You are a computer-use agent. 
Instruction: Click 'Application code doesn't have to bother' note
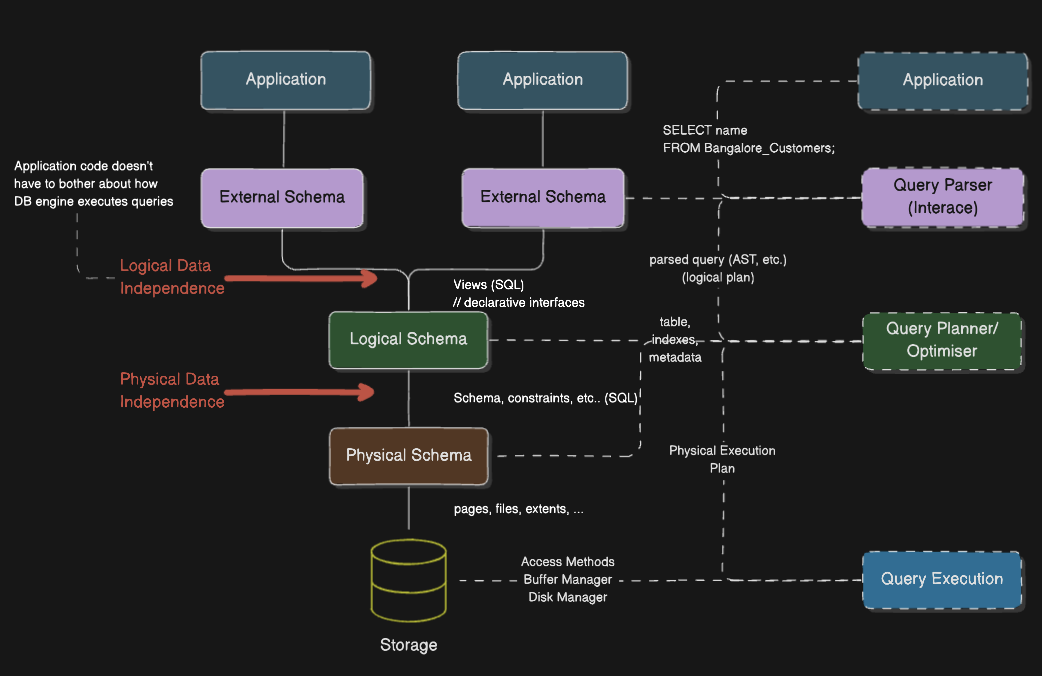(93, 183)
